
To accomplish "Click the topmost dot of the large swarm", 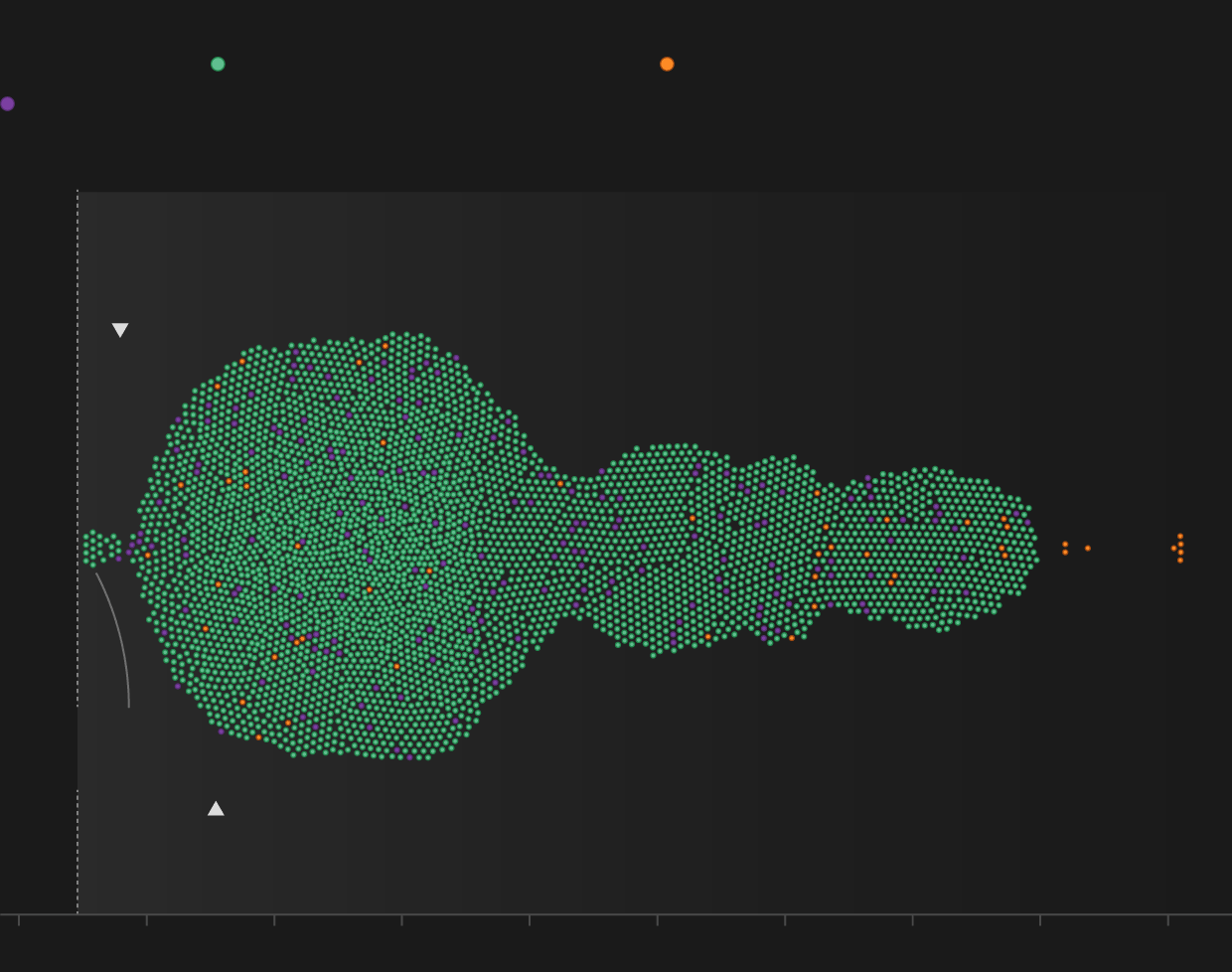I will [392, 335].
